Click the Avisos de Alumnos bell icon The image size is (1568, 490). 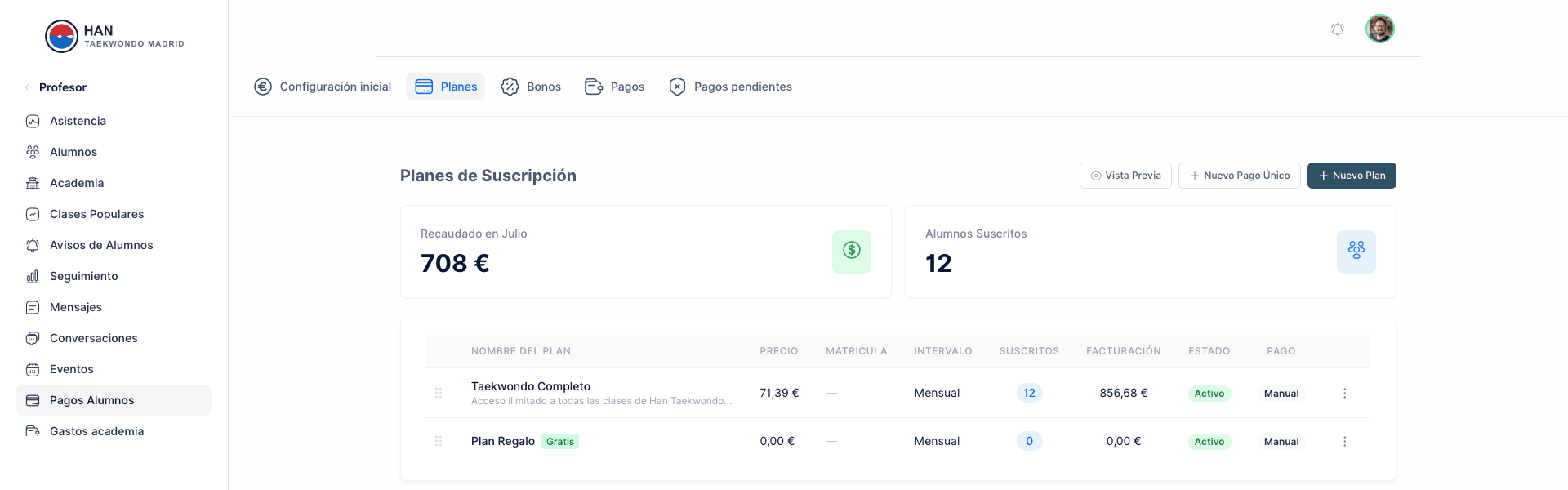33,245
